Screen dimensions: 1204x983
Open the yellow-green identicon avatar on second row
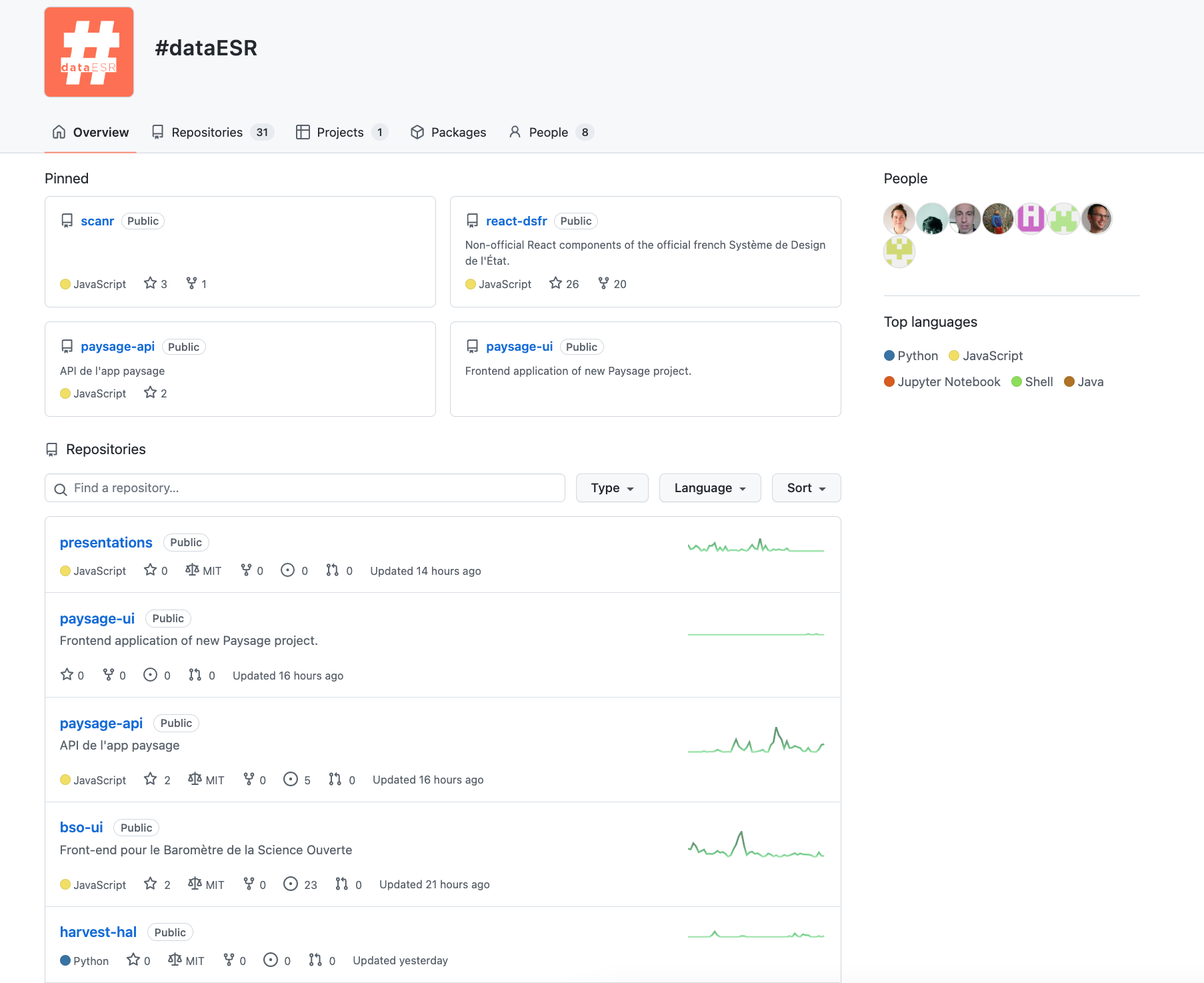pyautogui.click(x=899, y=251)
